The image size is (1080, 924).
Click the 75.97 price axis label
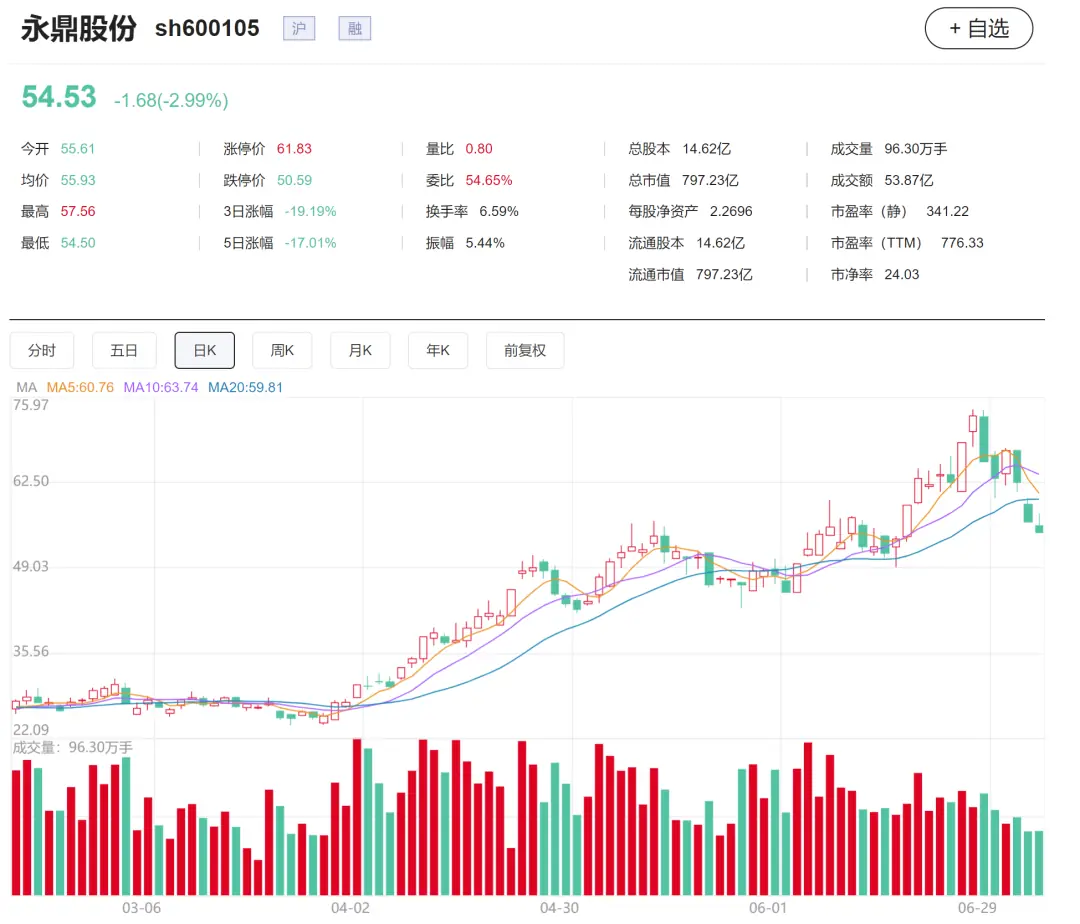pos(31,405)
